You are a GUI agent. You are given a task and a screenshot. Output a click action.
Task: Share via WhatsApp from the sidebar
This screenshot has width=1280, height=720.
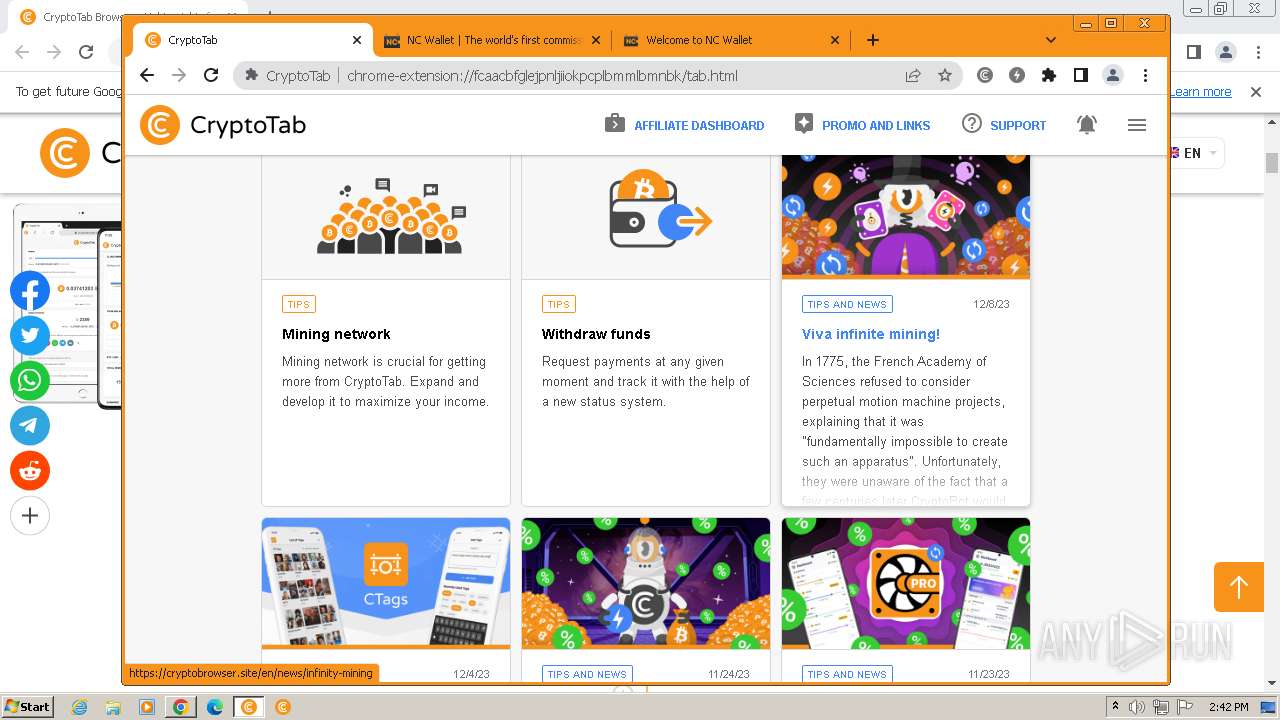(30, 381)
